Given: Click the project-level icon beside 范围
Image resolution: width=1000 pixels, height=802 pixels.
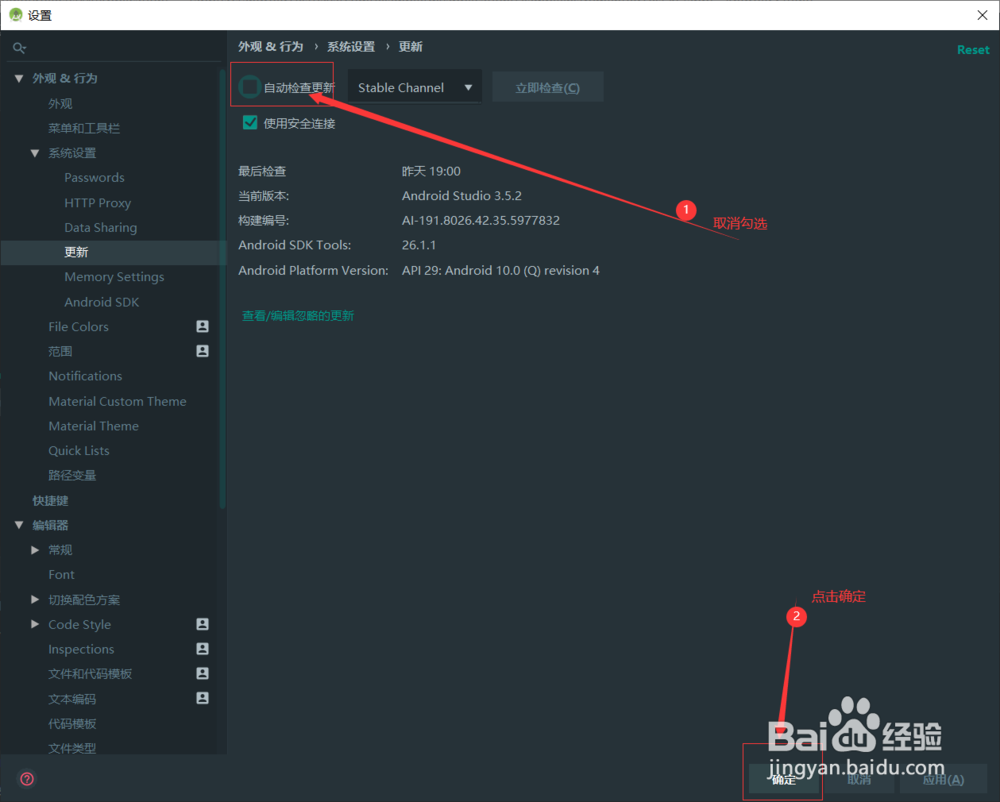Looking at the screenshot, I should coord(201,351).
